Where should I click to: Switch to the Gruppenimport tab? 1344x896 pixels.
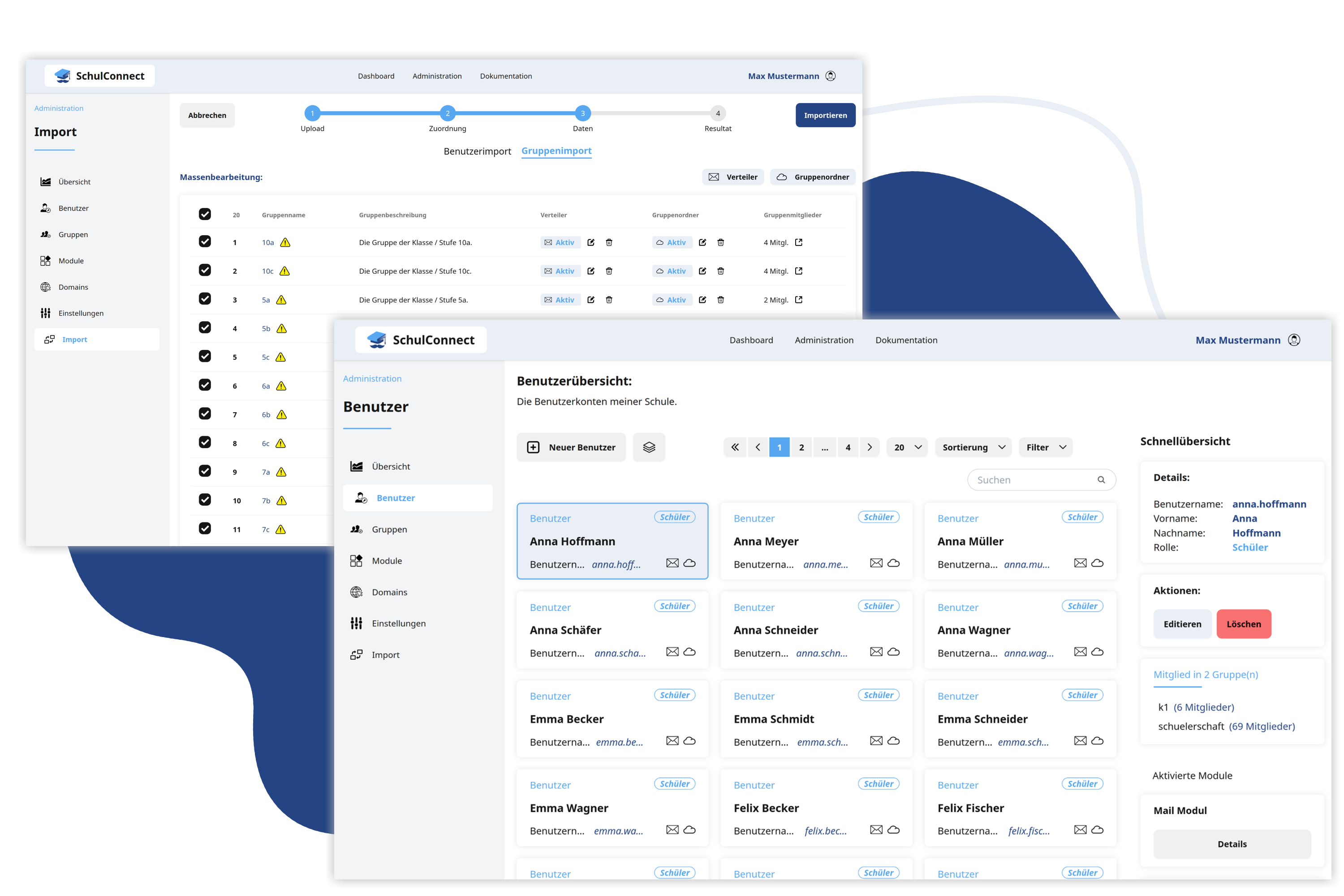(x=556, y=151)
